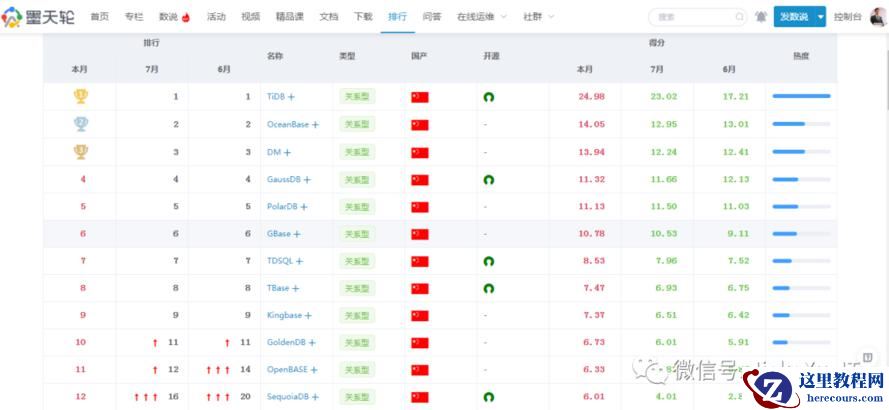The image size is (889, 410).
Task: Click the open-source icon in GaussDB row
Action: point(488,180)
